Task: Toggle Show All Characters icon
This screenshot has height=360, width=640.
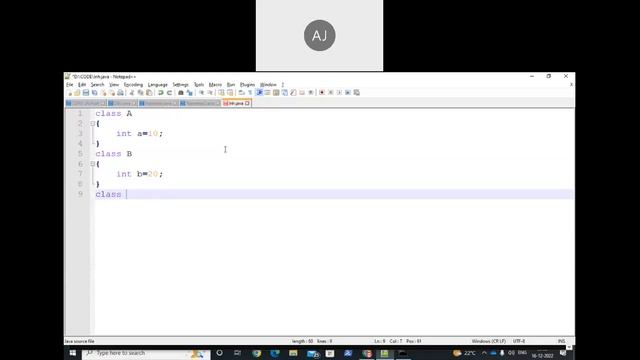Action: 250,93
